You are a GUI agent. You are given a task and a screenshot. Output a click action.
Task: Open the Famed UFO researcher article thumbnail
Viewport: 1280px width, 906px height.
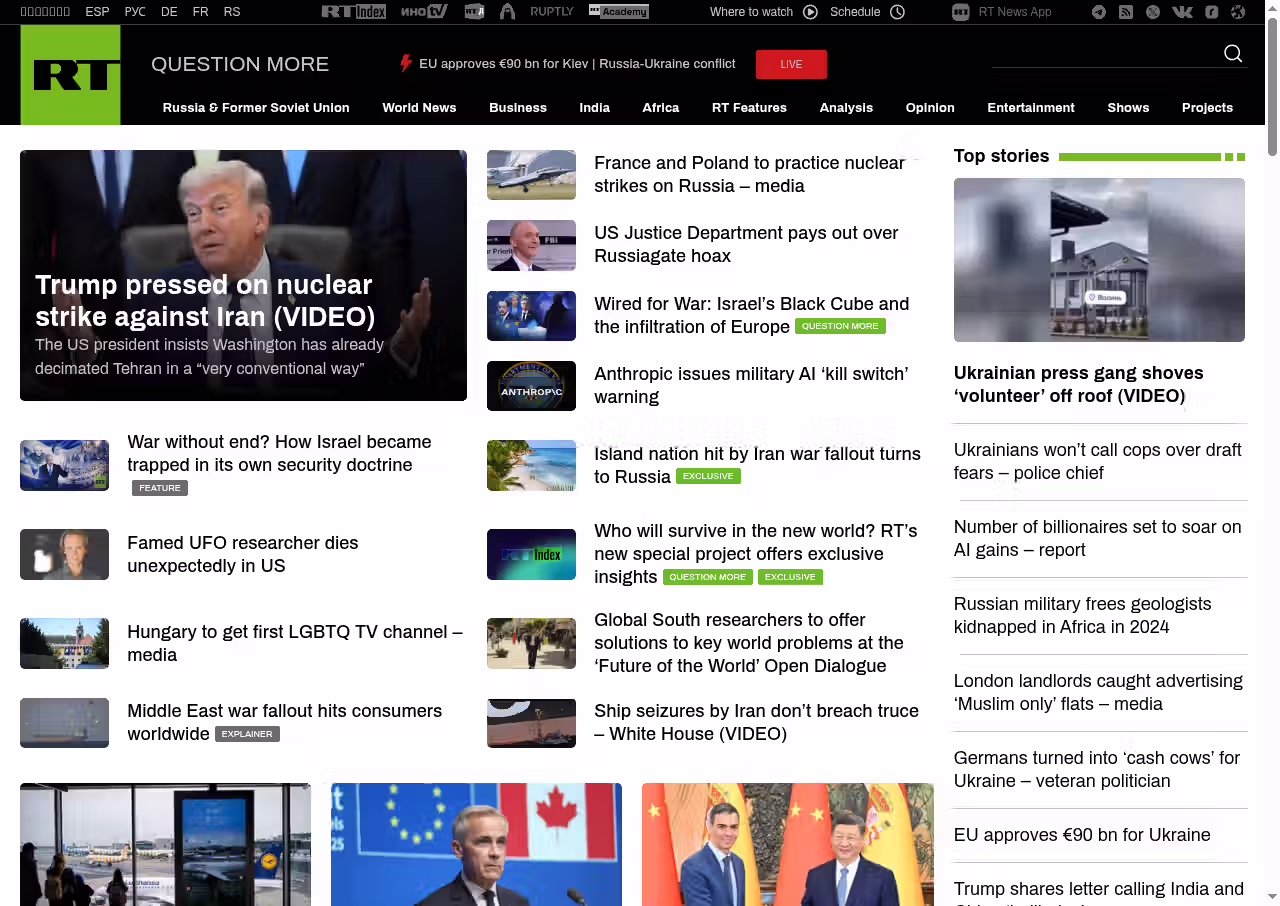point(64,555)
